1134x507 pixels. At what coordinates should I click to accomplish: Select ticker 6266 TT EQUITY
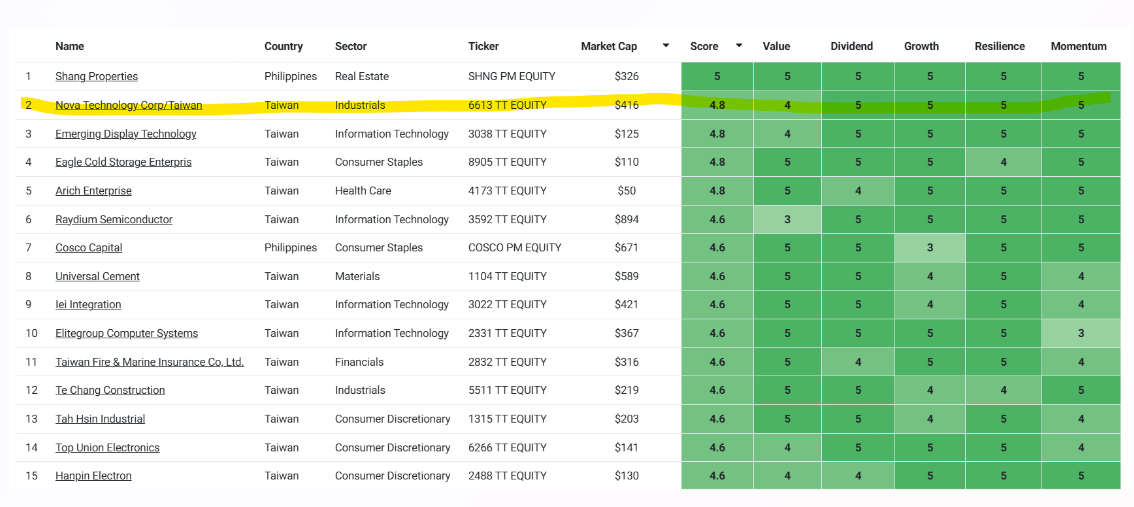click(507, 448)
